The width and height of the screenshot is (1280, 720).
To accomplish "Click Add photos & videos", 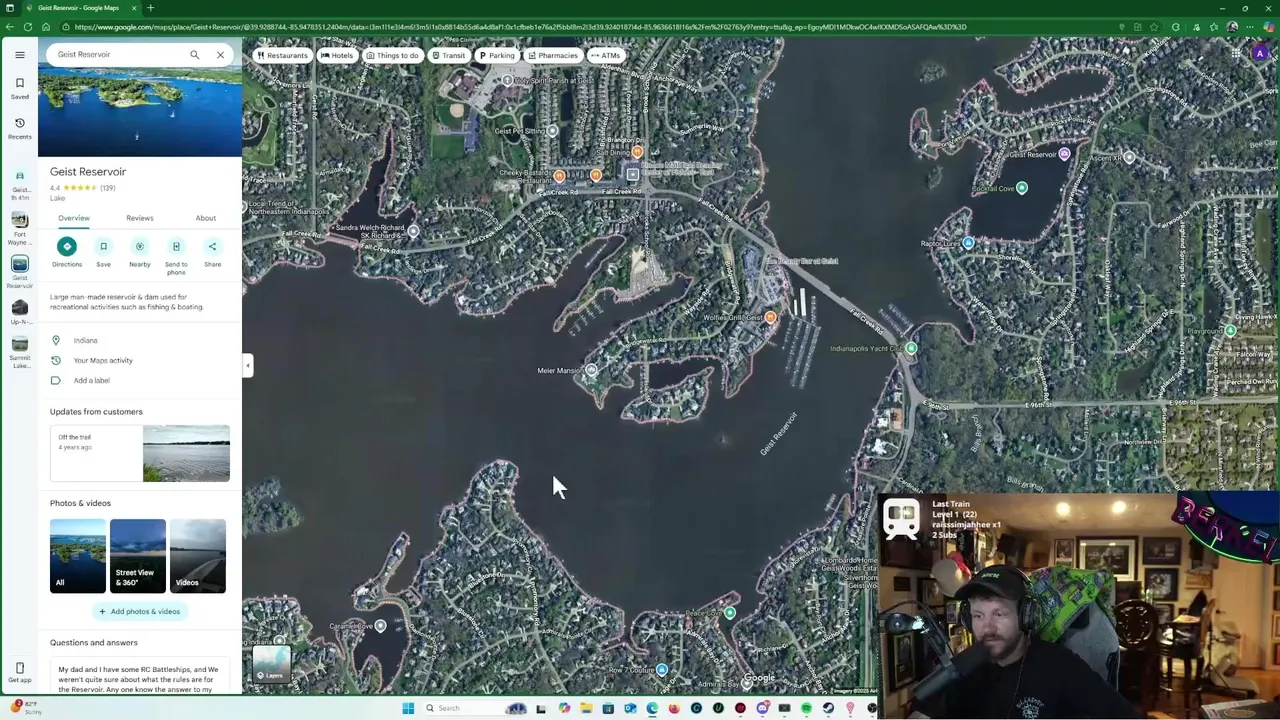I will pos(140,611).
